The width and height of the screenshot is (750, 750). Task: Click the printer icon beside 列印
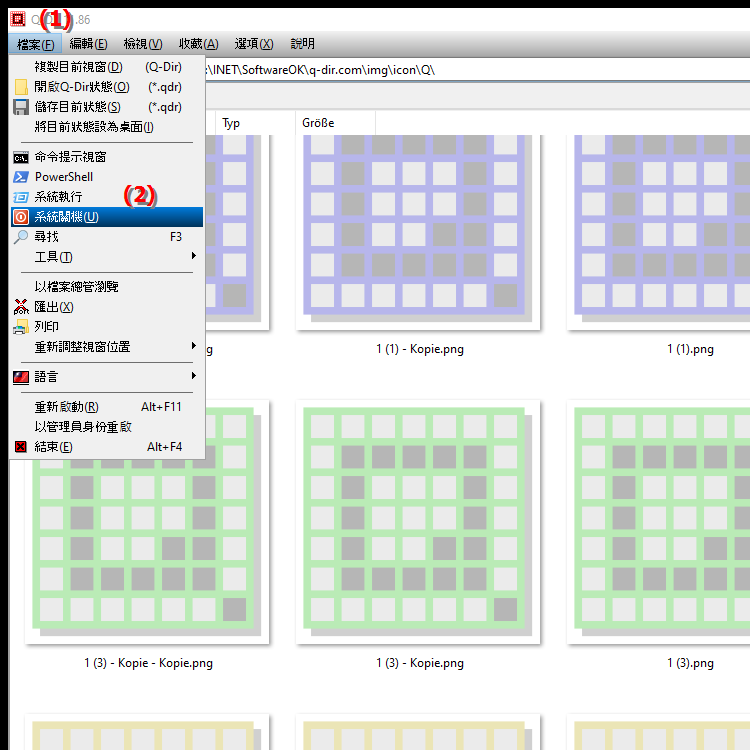tap(21, 327)
